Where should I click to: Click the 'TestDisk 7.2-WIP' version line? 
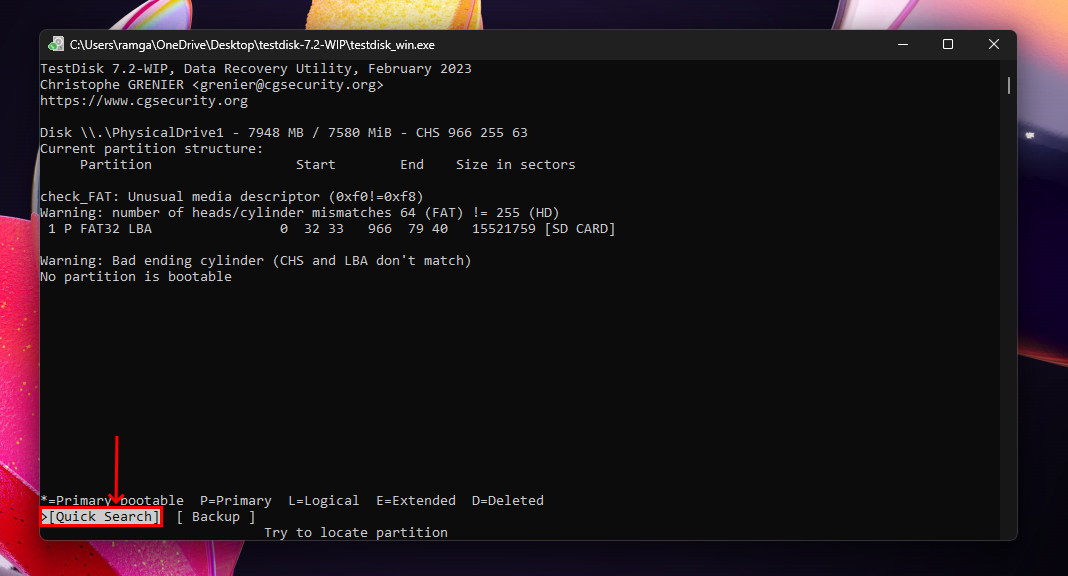[x=255, y=69]
